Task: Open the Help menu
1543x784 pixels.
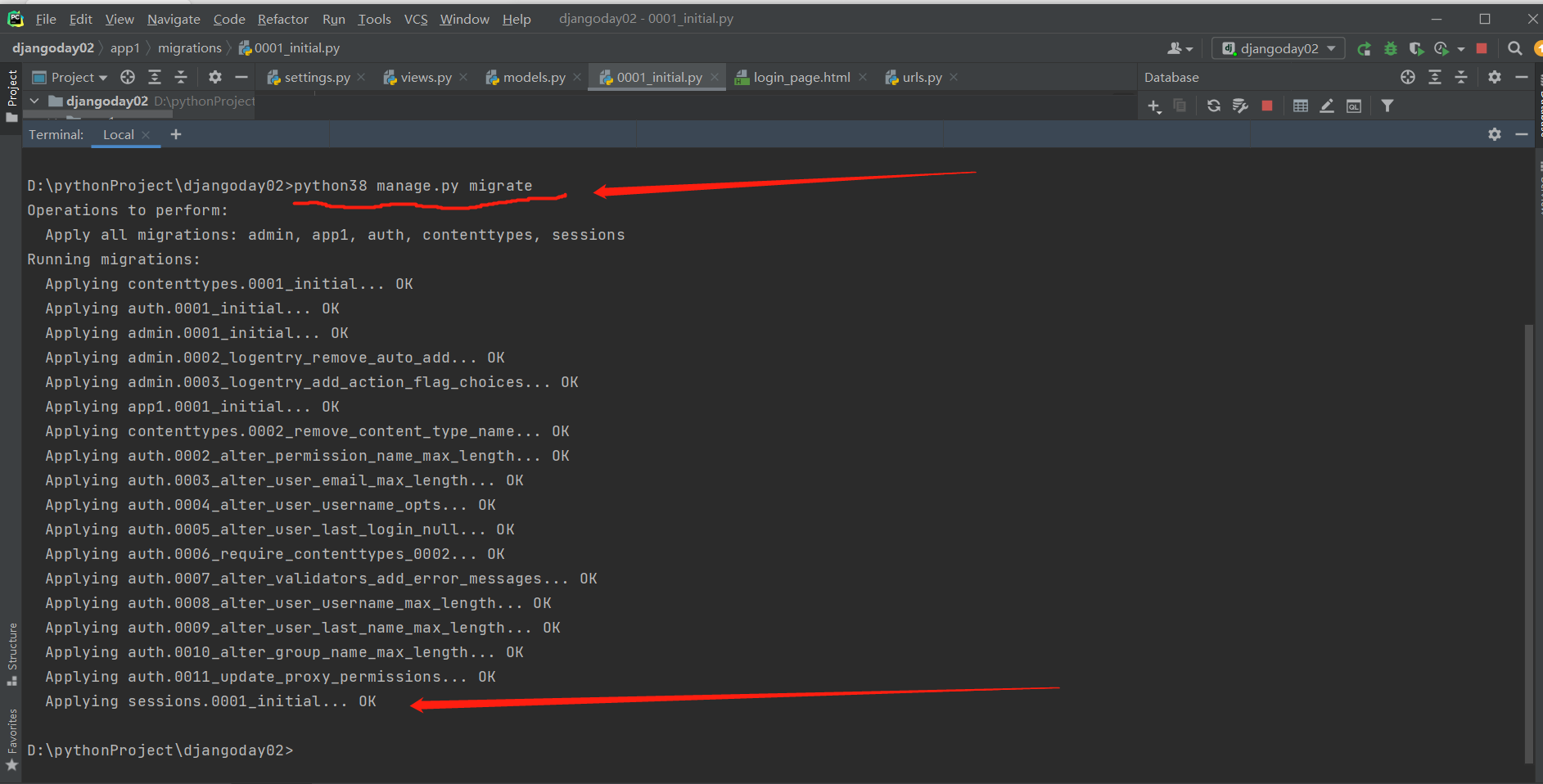Action: 517,19
